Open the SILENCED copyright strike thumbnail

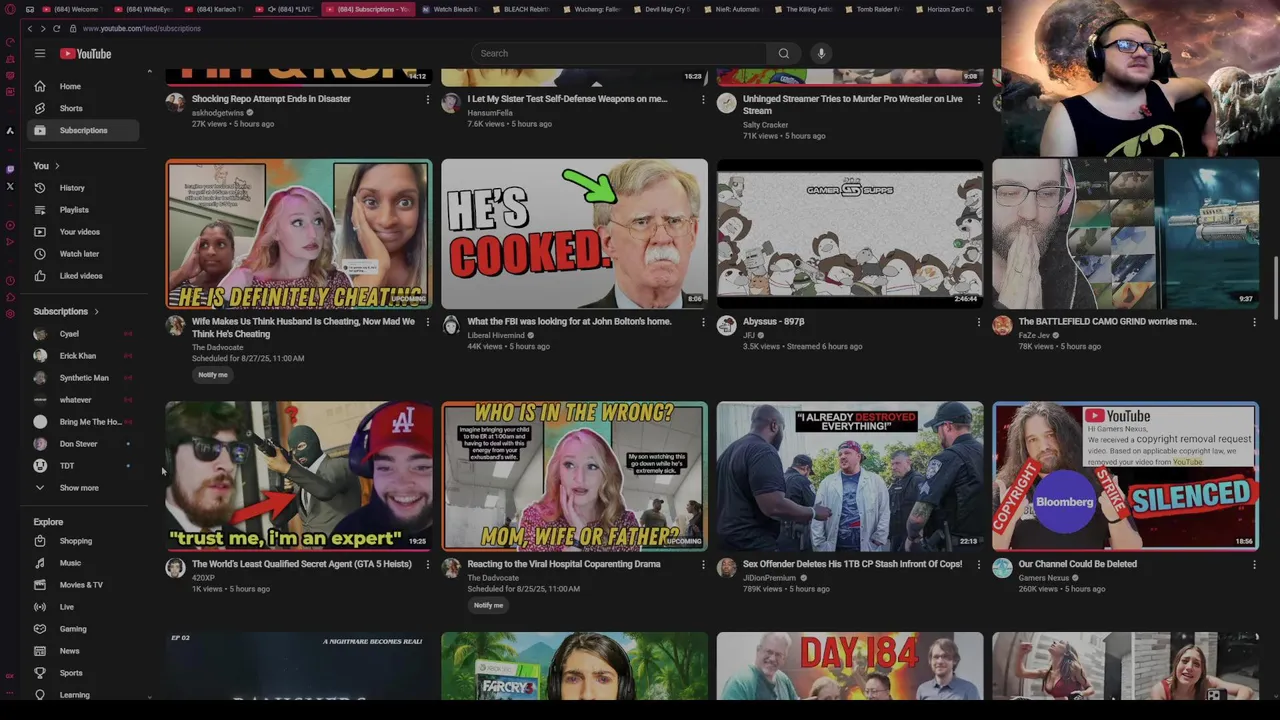pyautogui.click(x=1125, y=476)
